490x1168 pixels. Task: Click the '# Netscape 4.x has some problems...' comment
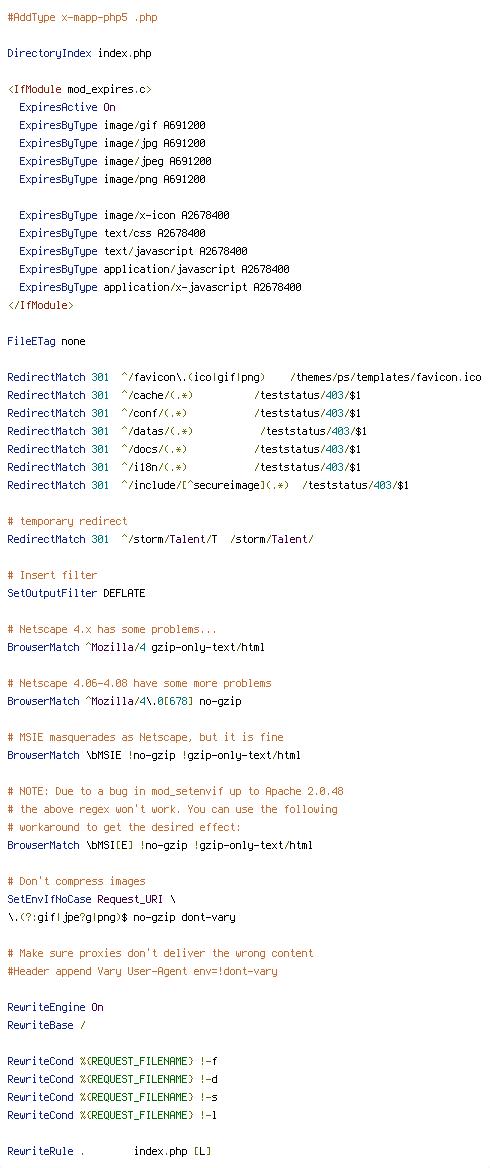tap(112, 629)
